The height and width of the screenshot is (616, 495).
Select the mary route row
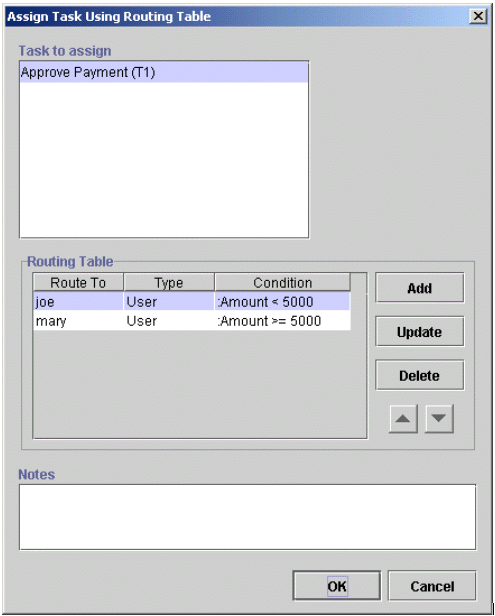pos(192,321)
